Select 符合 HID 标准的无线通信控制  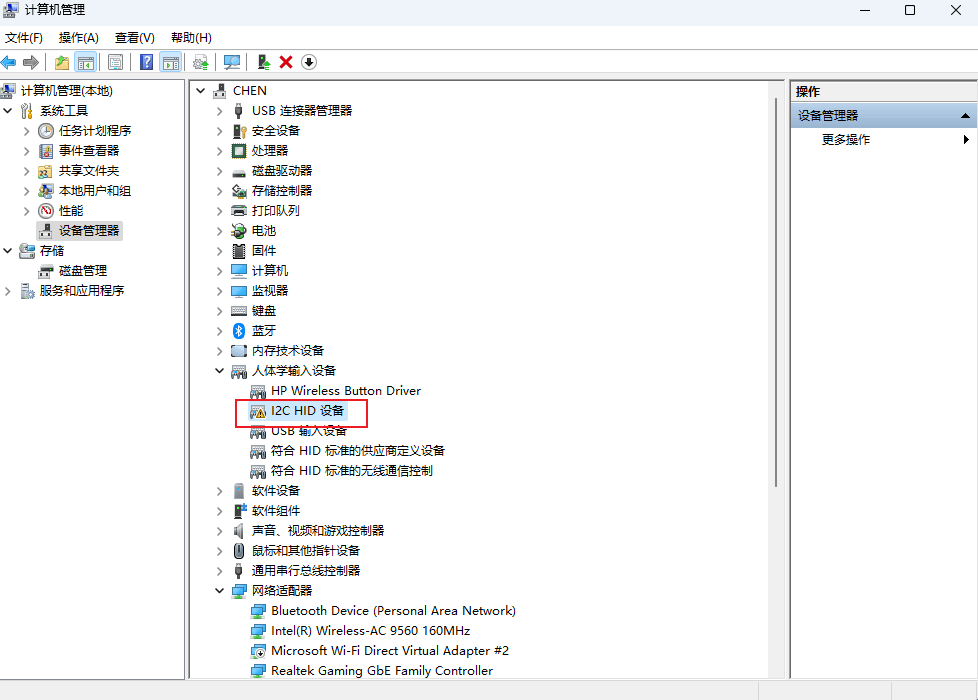coord(351,470)
